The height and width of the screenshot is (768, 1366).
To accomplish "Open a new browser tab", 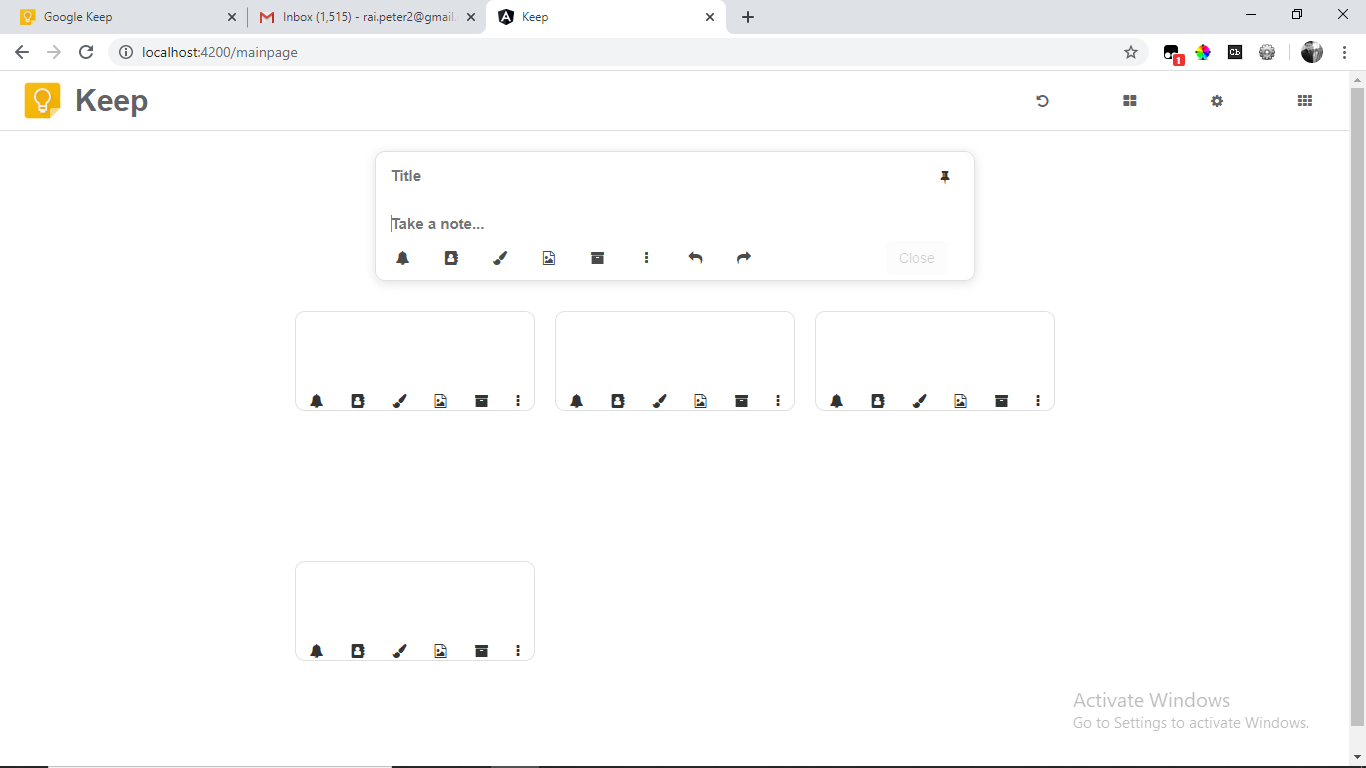I will pos(748,17).
